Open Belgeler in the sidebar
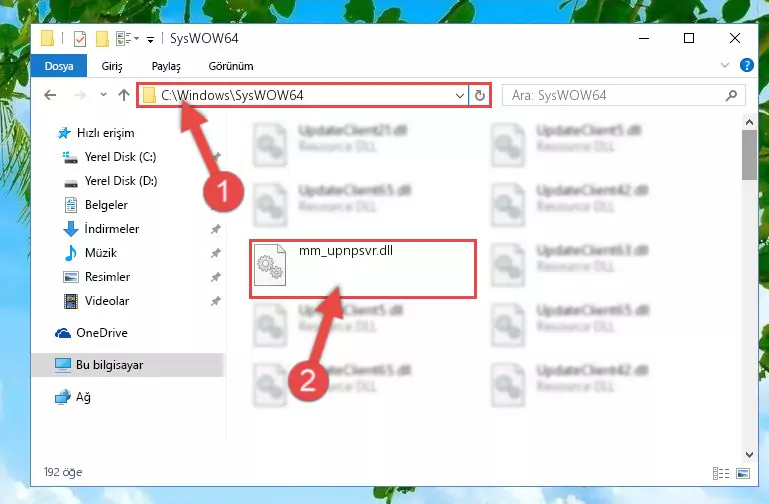 click(106, 205)
